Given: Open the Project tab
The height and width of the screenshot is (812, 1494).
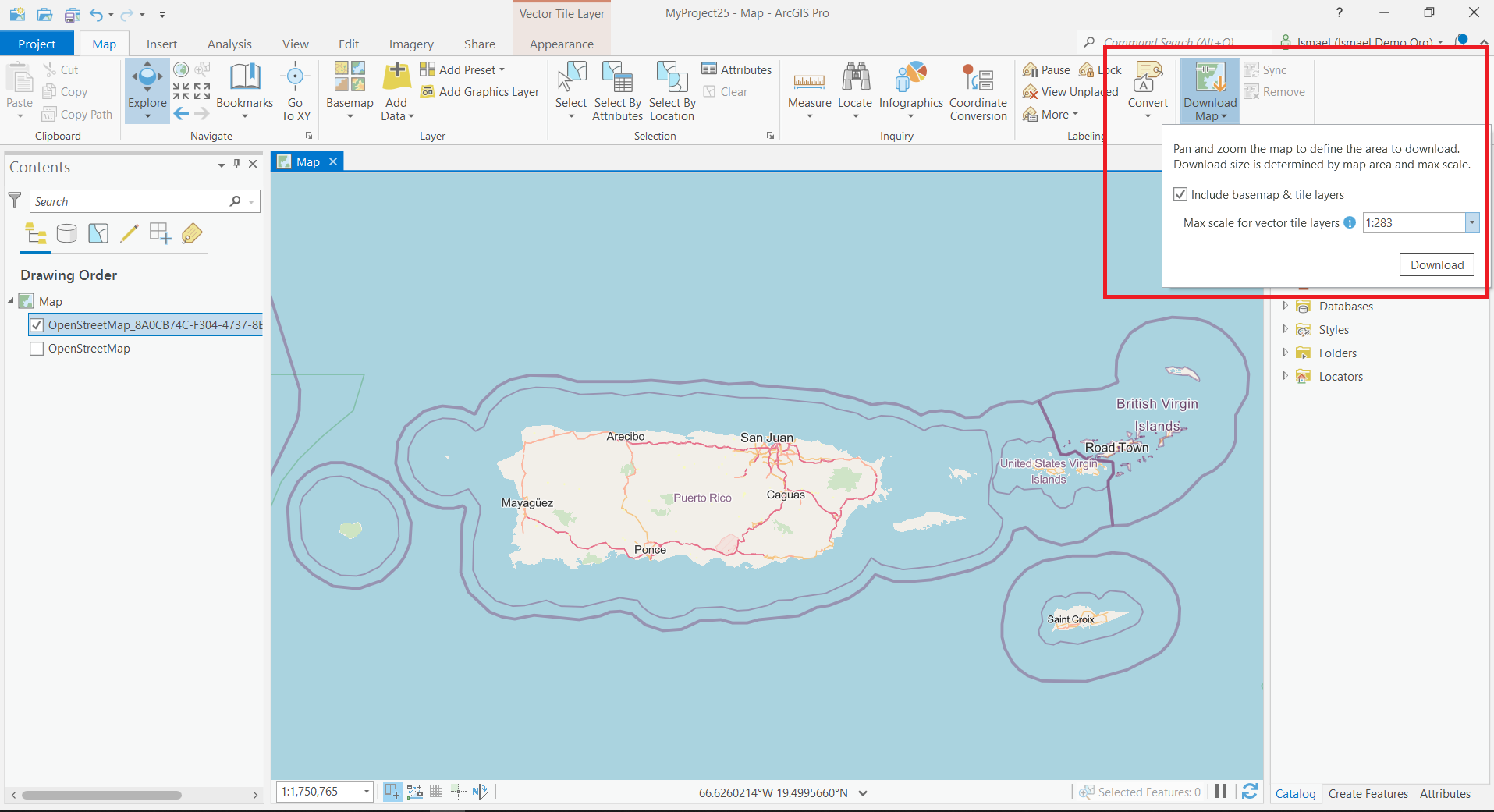Looking at the screenshot, I should [37, 44].
